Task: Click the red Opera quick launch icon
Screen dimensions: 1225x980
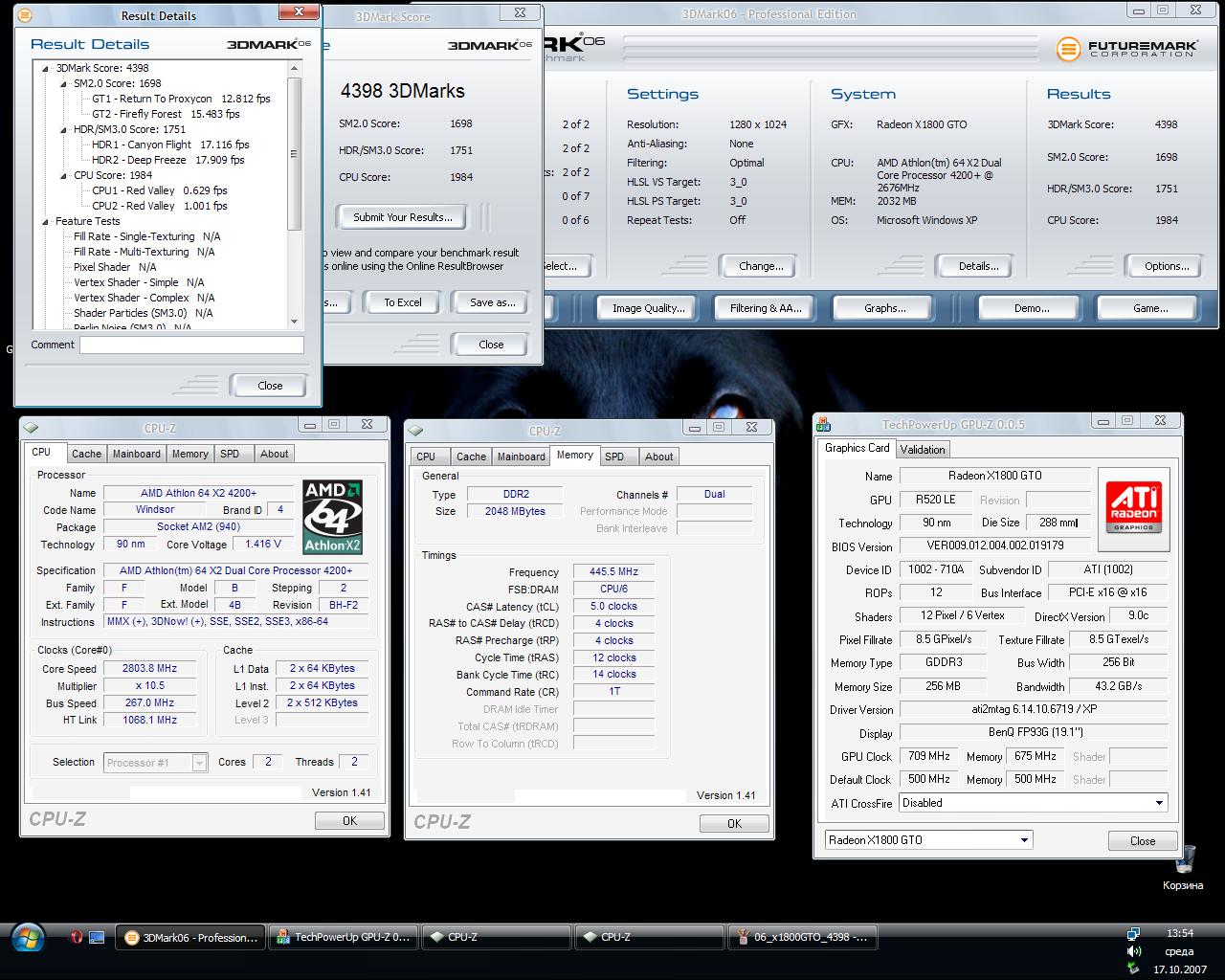Action: (x=77, y=937)
